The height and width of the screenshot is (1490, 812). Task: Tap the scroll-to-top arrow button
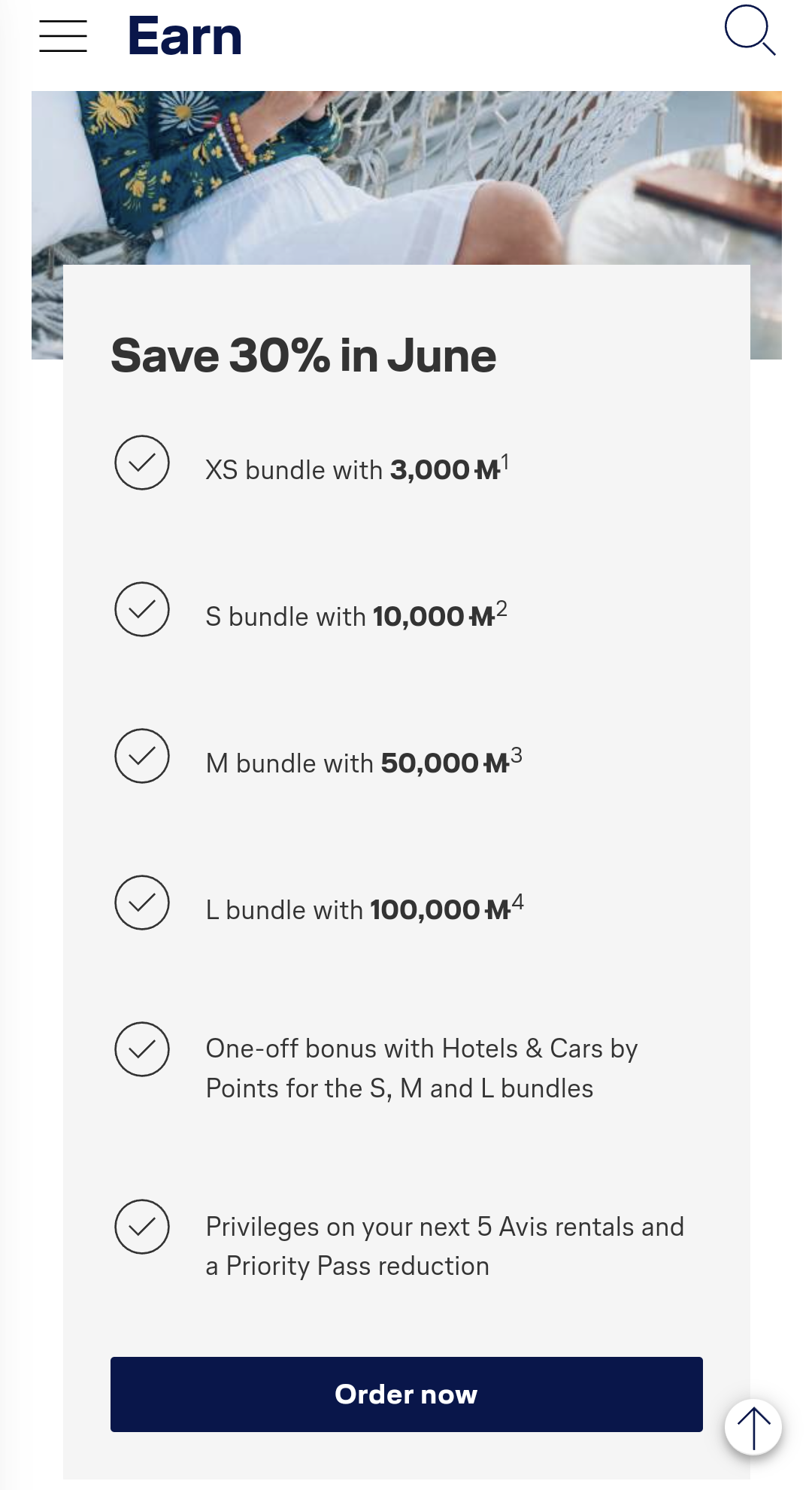click(x=753, y=1426)
